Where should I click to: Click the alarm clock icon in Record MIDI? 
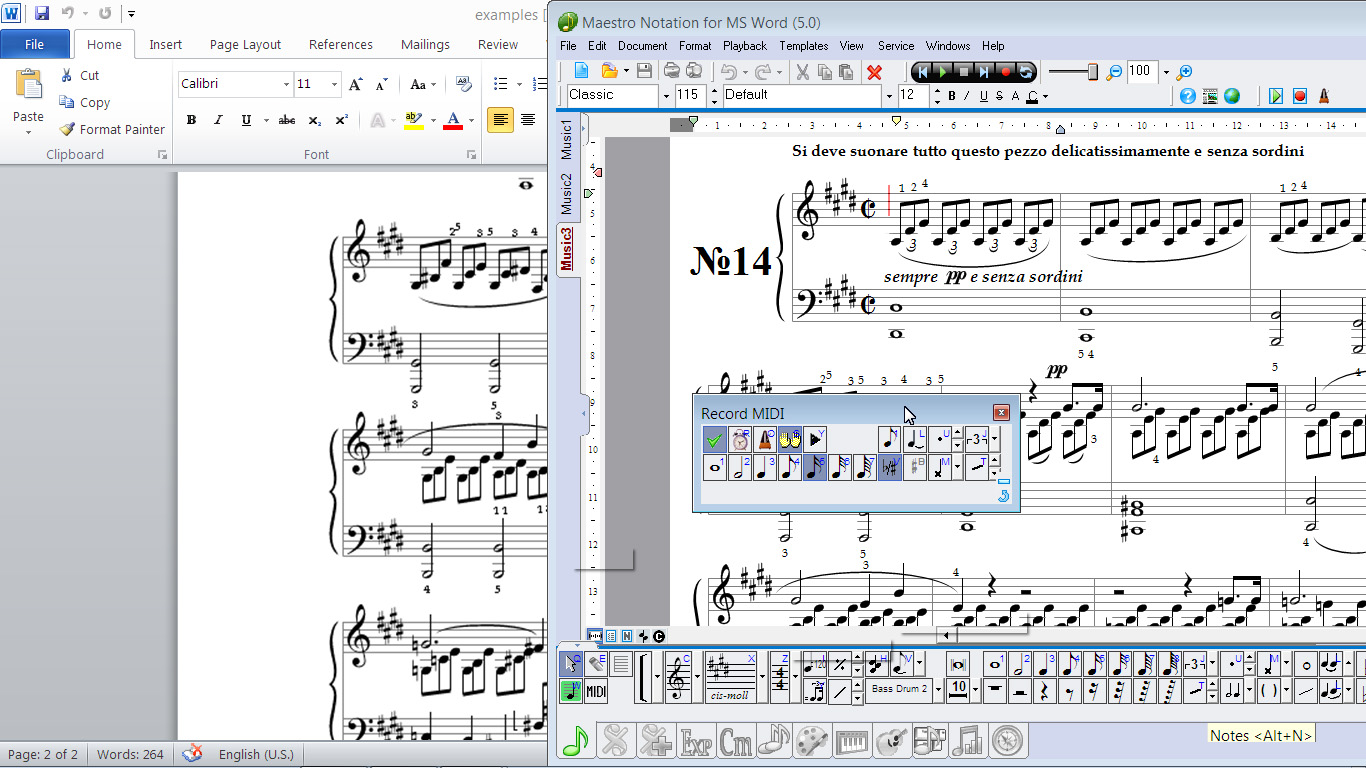[x=740, y=439]
